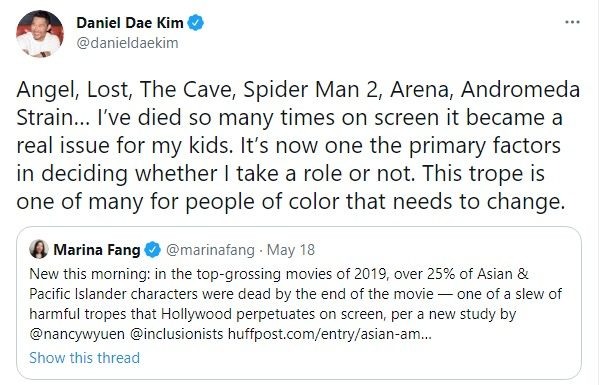The image size is (600, 385).
Task: Open the @nancywyuen mention
Action: (77, 334)
